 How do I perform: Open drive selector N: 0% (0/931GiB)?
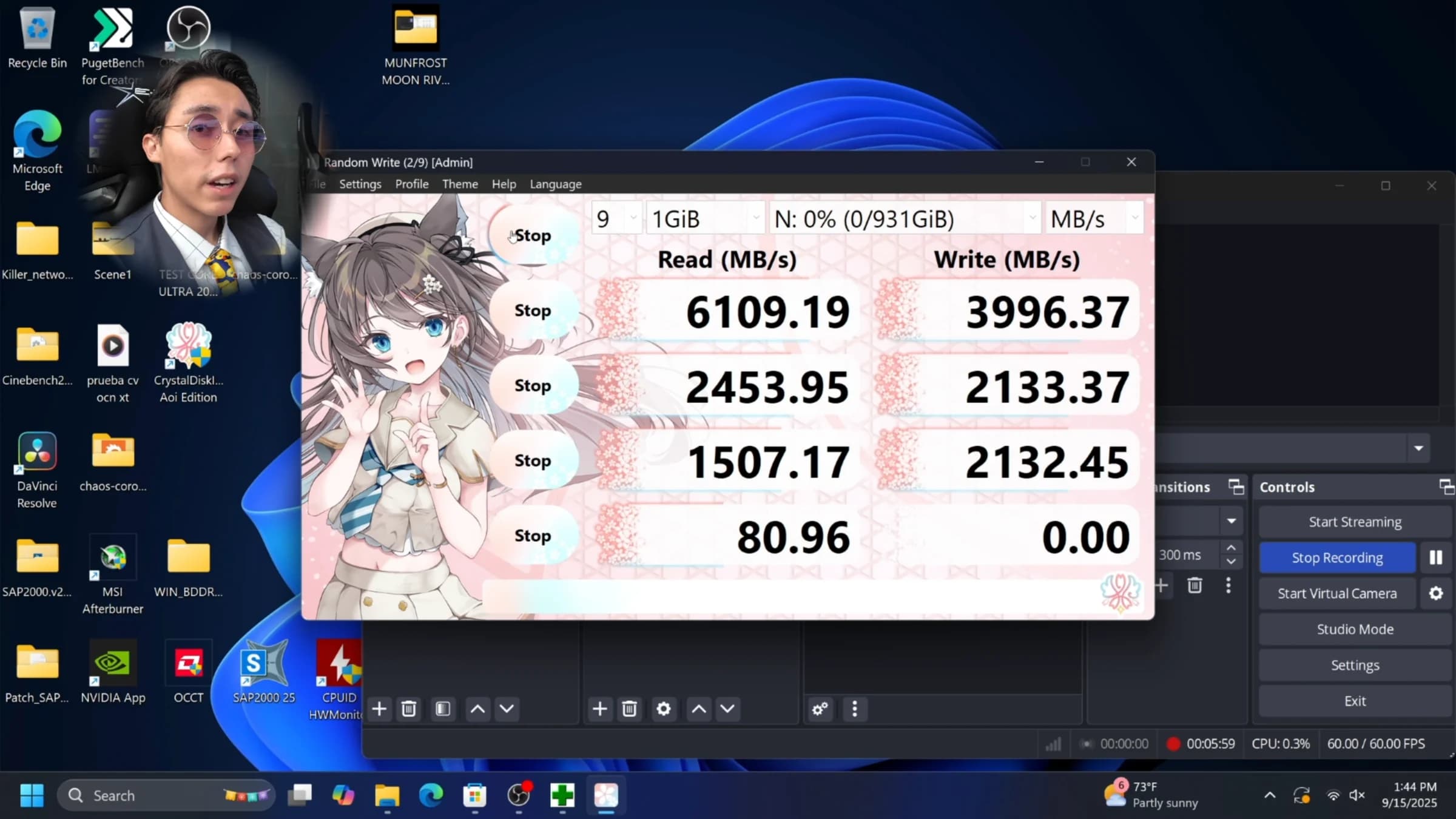pos(905,218)
